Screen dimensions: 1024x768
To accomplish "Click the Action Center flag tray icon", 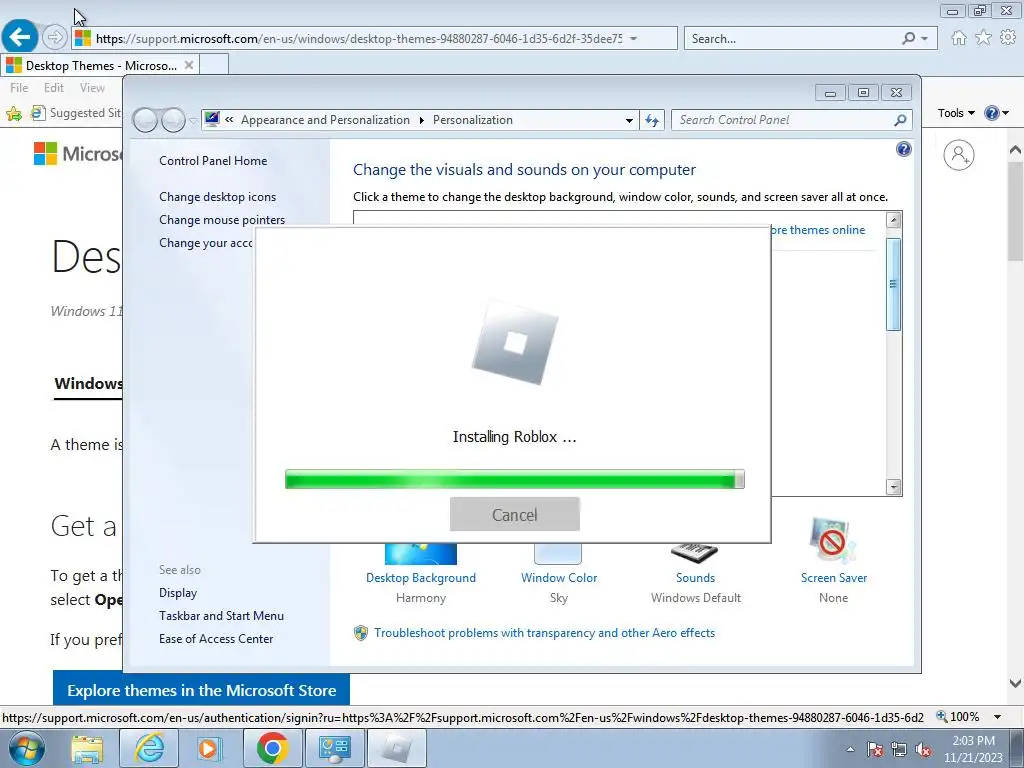I will pos(875,749).
